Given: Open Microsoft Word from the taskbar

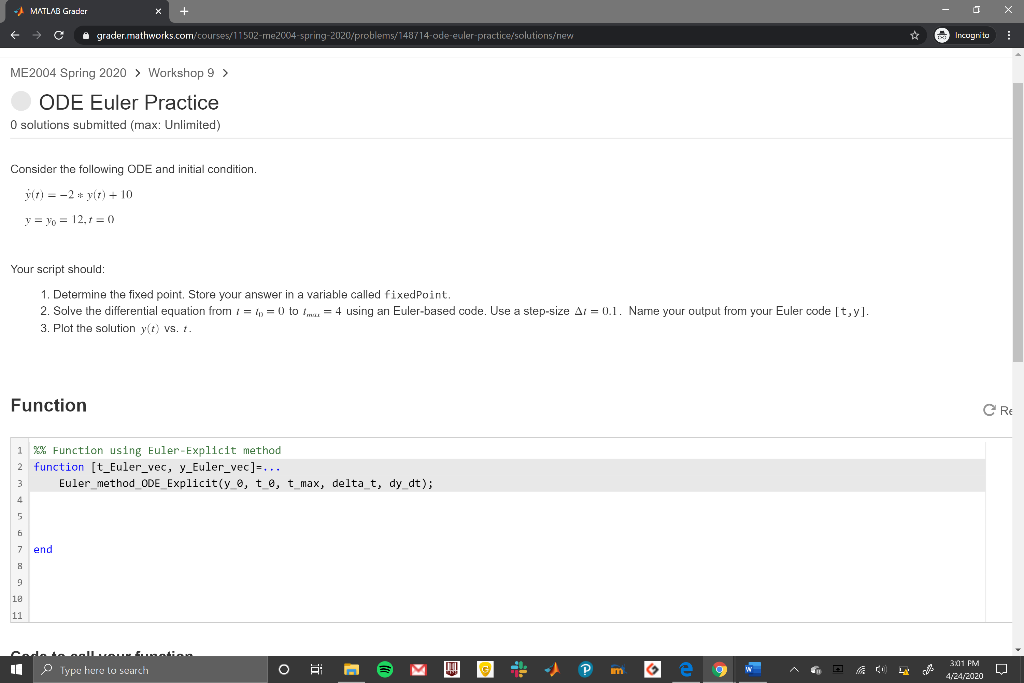Looking at the screenshot, I should 752,669.
